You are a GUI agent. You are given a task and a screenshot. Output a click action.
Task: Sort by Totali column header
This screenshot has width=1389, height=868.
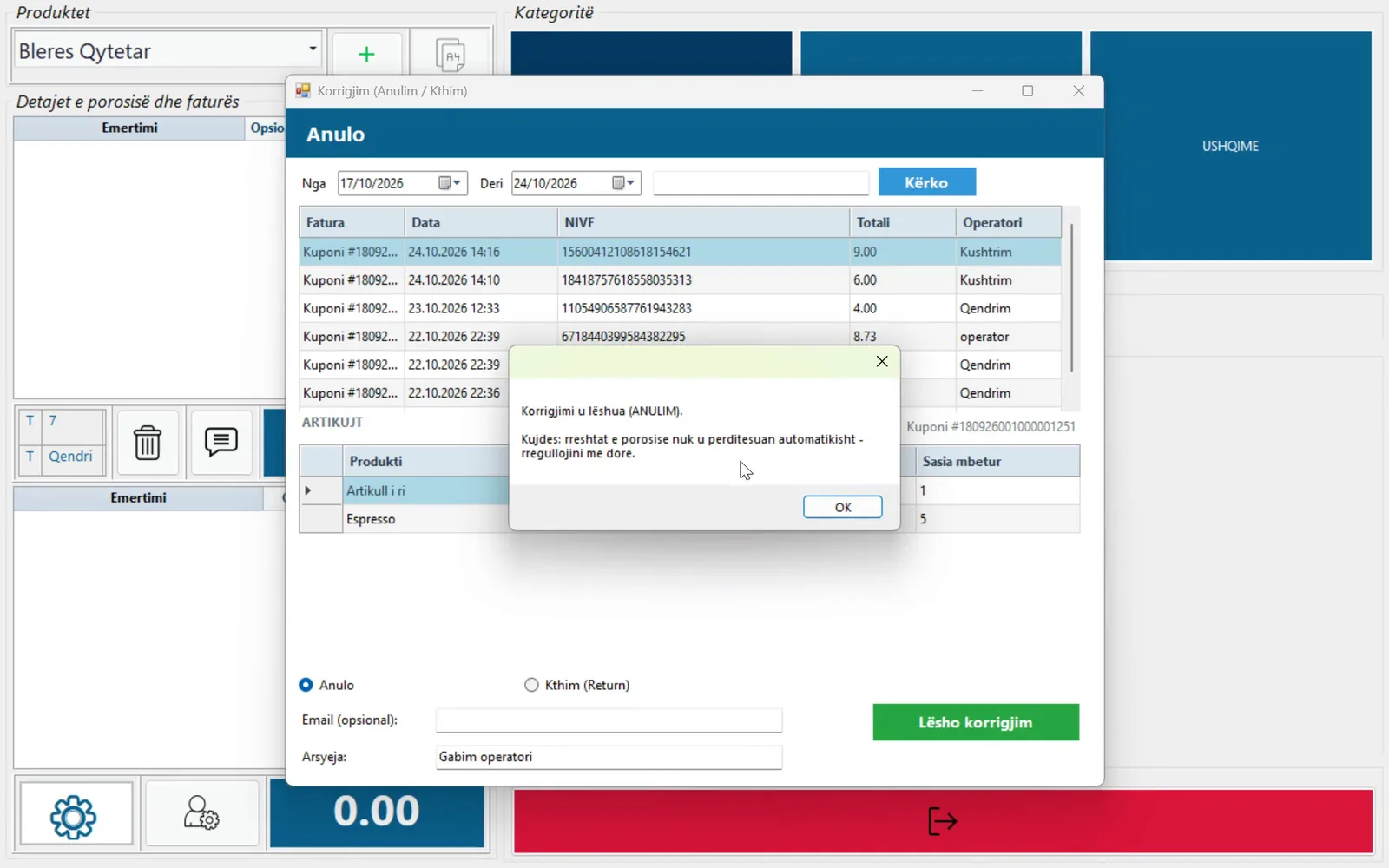(x=902, y=222)
